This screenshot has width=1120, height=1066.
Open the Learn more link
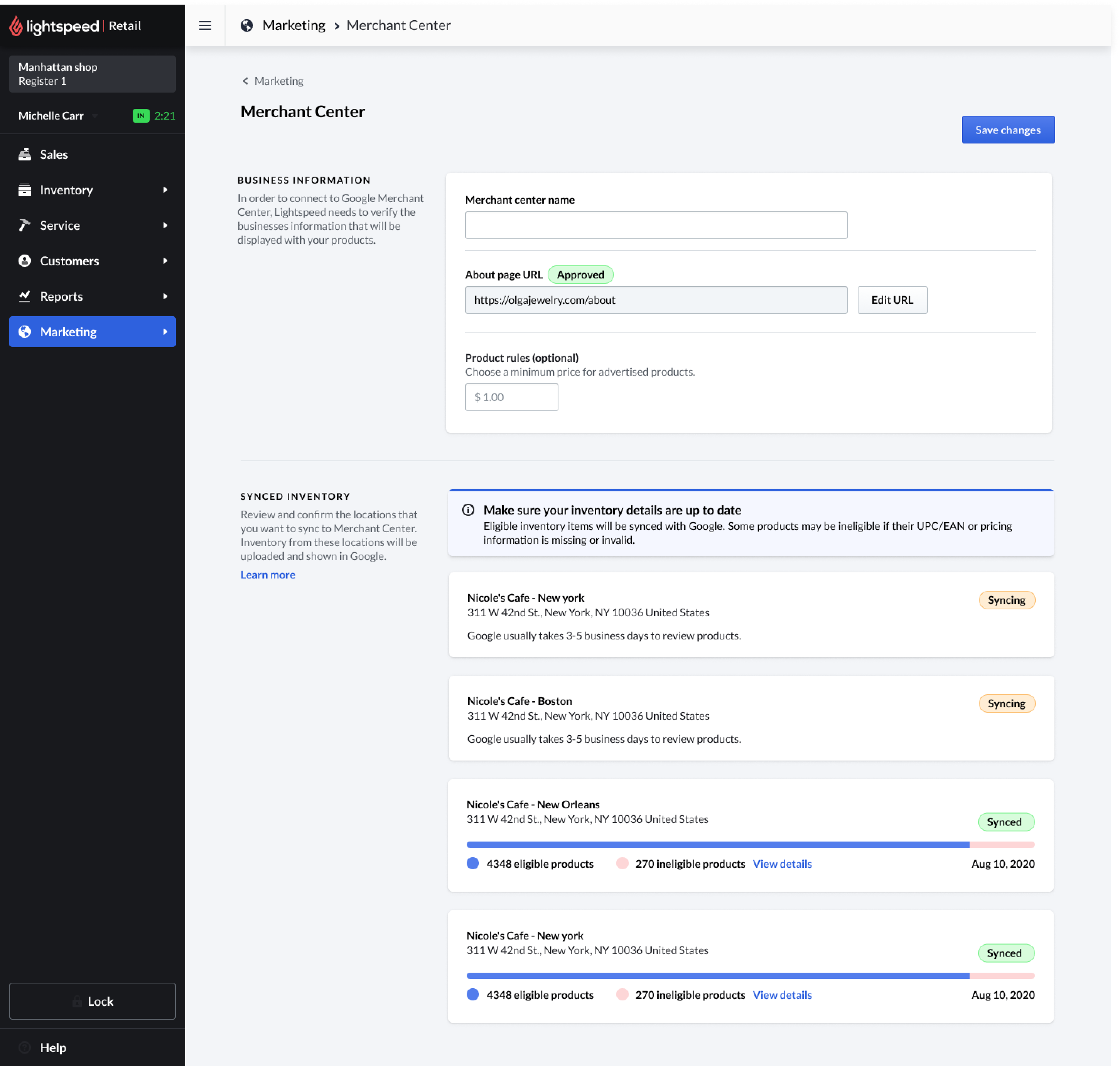268,575
